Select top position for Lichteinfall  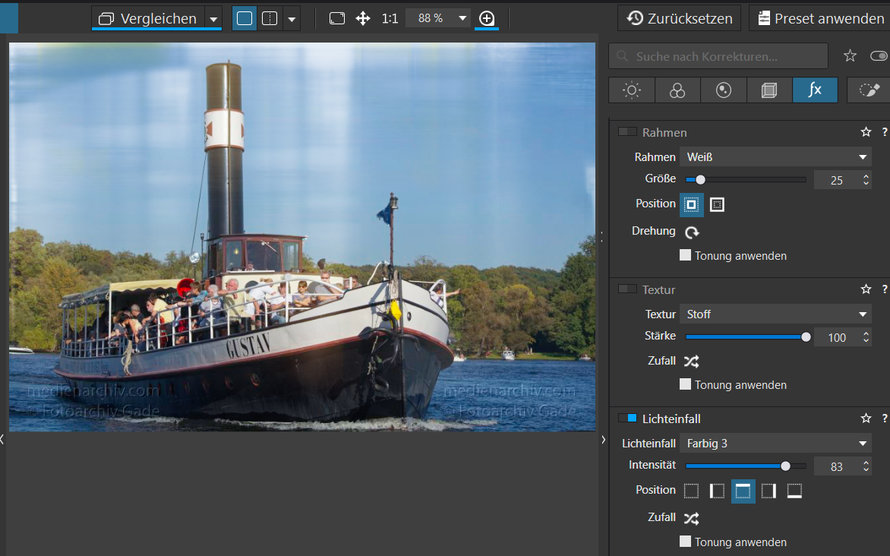(x=743, y=491)
